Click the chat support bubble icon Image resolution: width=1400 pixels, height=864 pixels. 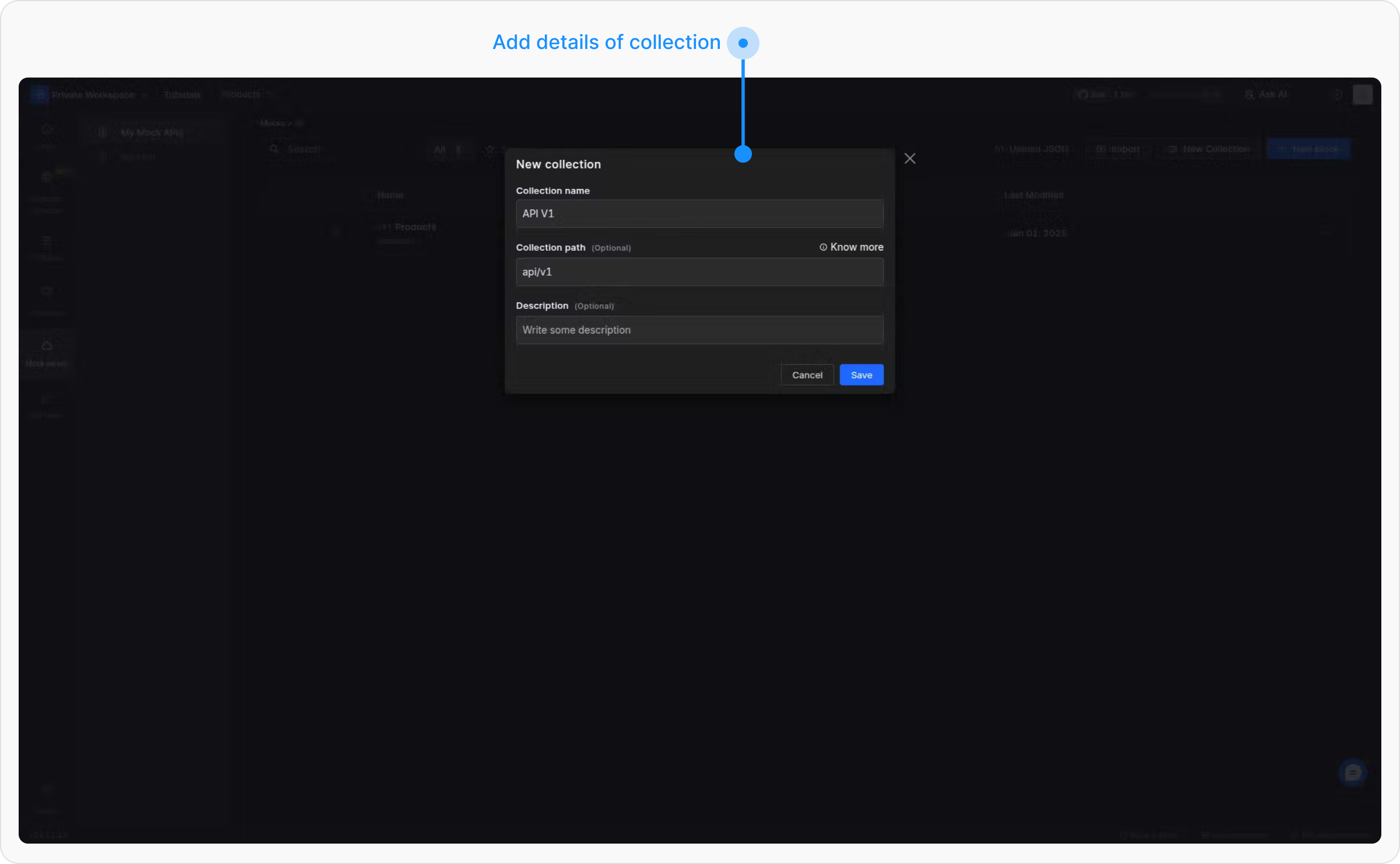[1352, 773]
